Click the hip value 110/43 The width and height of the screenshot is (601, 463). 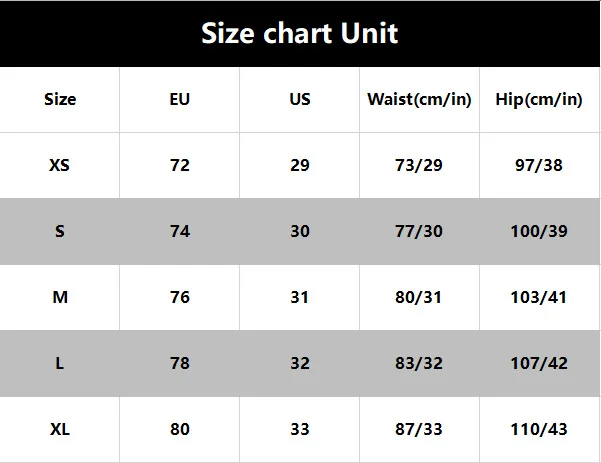click(539, 429)
